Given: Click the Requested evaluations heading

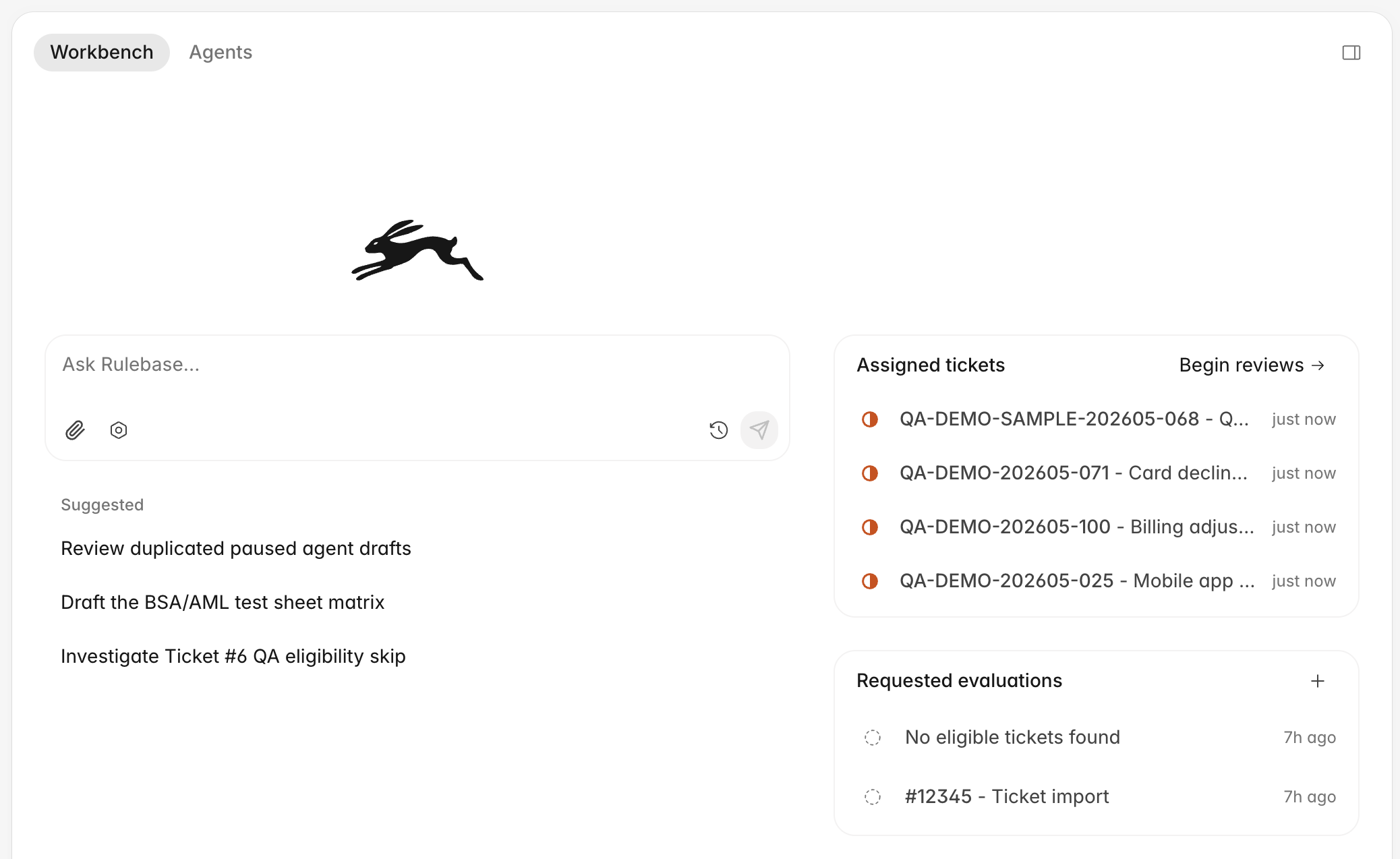Looking at the screenshot, I should (959, 681).
